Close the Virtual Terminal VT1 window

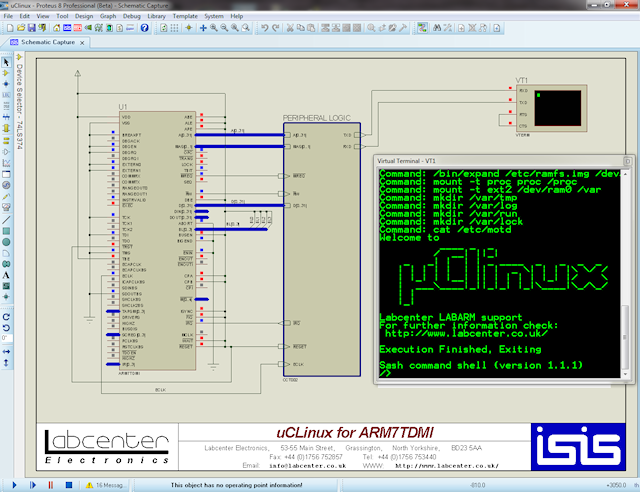tap(628, 161)
